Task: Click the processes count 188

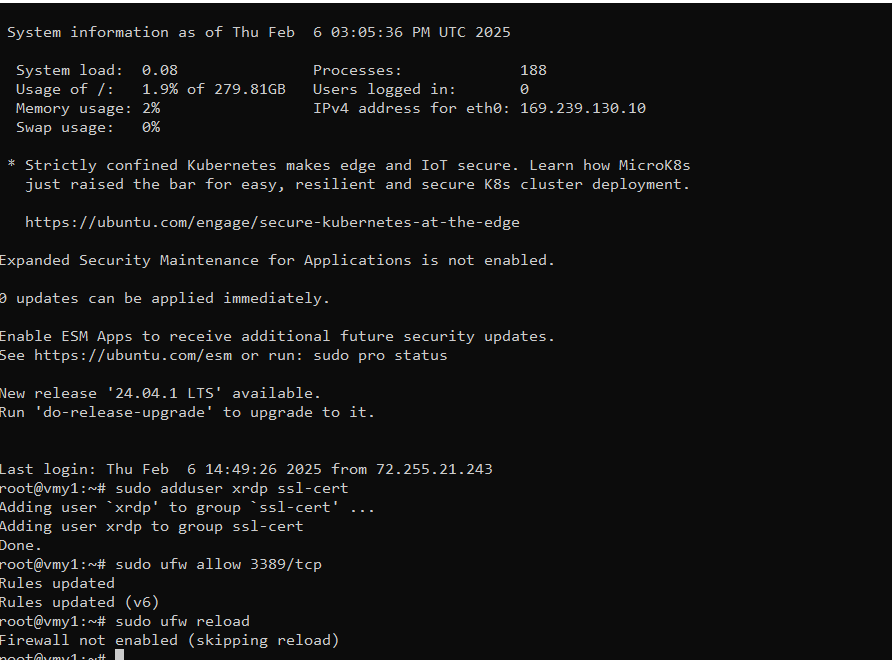Action: coord(533,70)
